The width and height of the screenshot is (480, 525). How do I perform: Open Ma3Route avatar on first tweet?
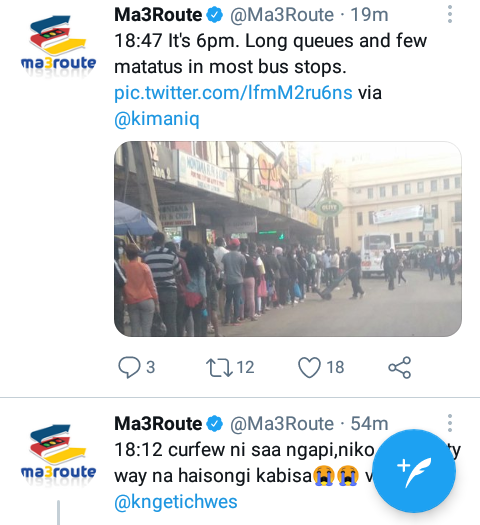coord(58,44)
